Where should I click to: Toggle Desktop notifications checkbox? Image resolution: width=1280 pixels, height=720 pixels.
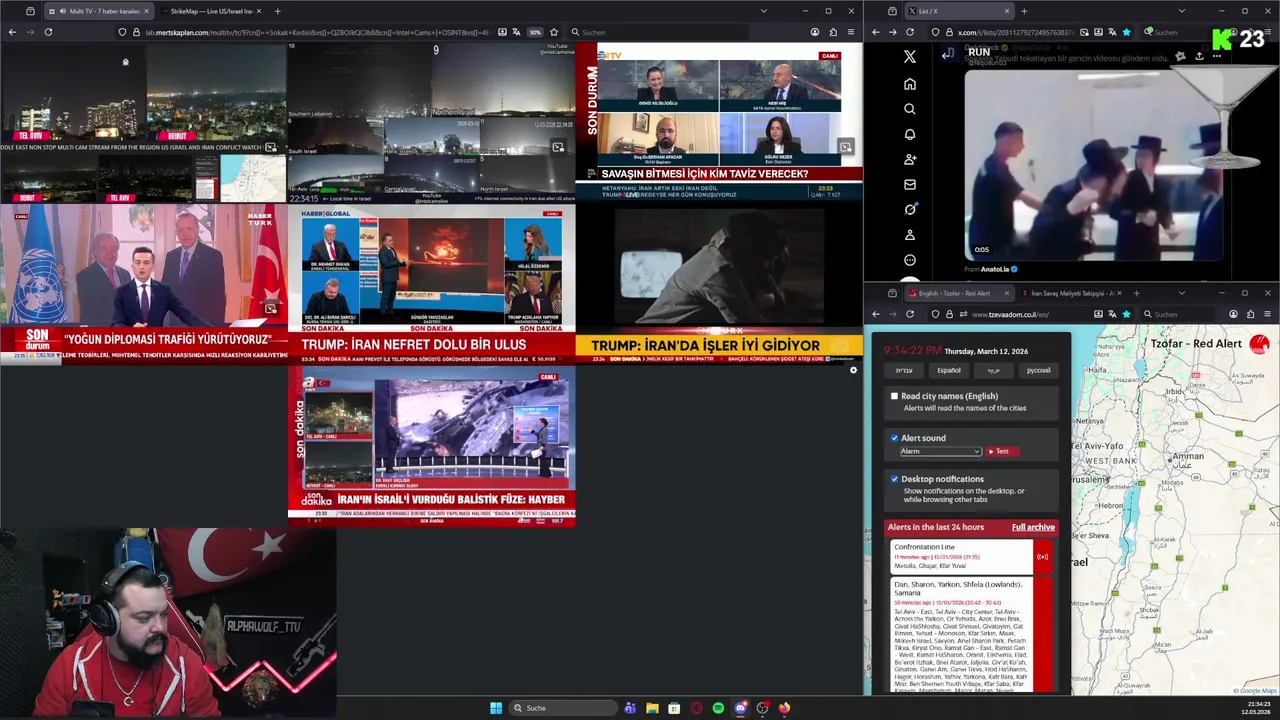(x=894, y=479)
